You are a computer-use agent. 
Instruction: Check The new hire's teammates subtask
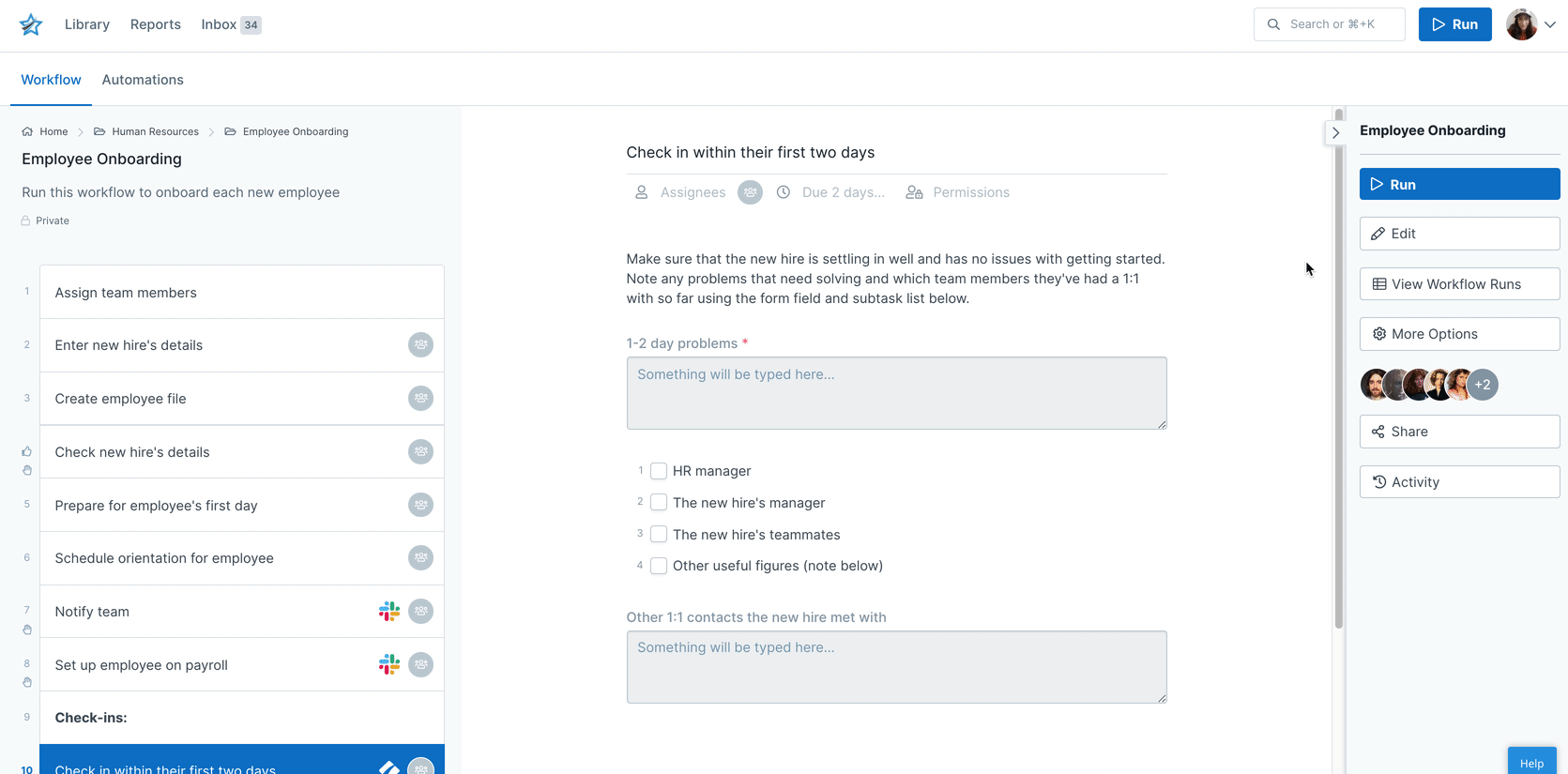pyautogui.click(x=659, y=535)
